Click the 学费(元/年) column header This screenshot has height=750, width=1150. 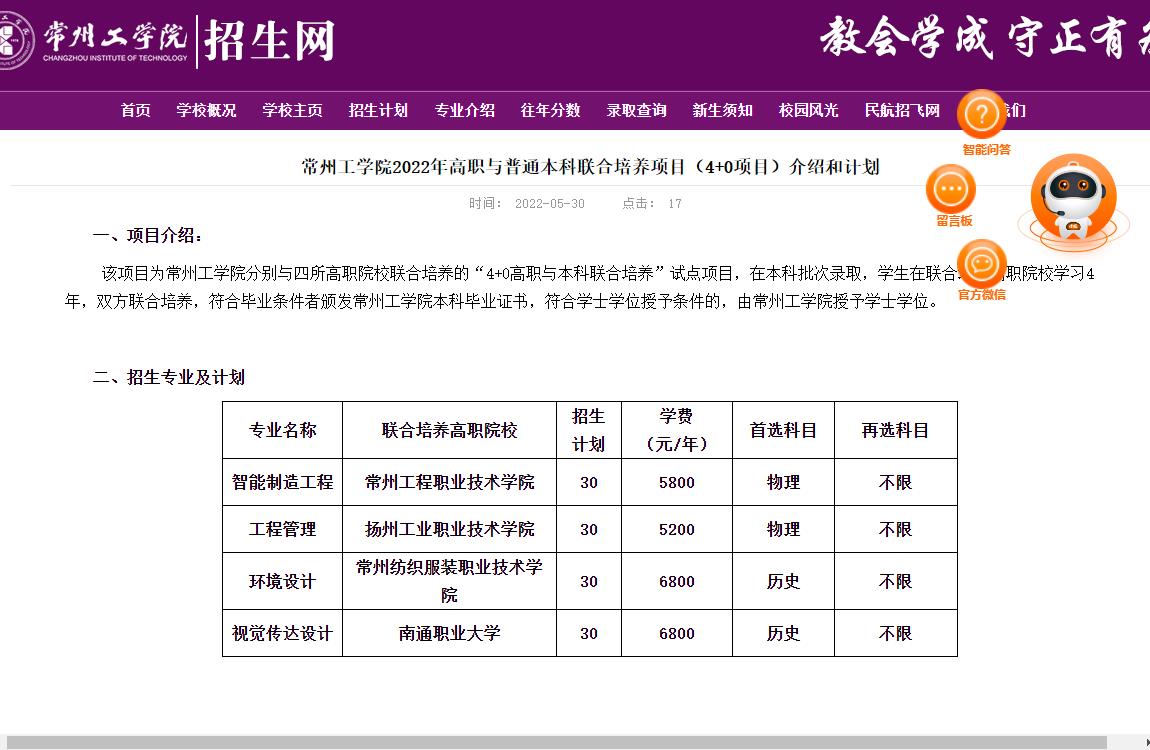pyautogui.click(x=677, y=430)
